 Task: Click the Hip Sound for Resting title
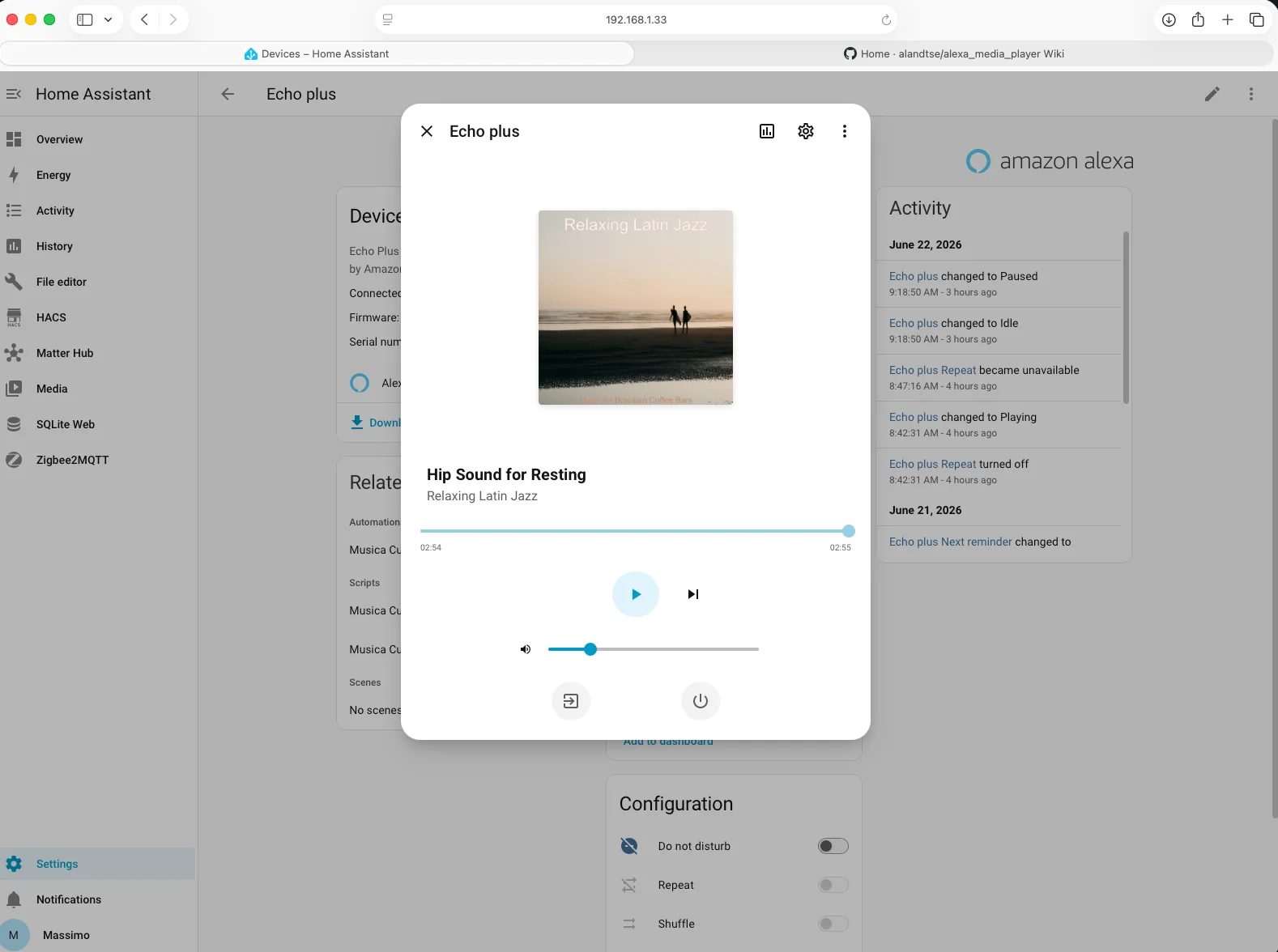[506, 474]
